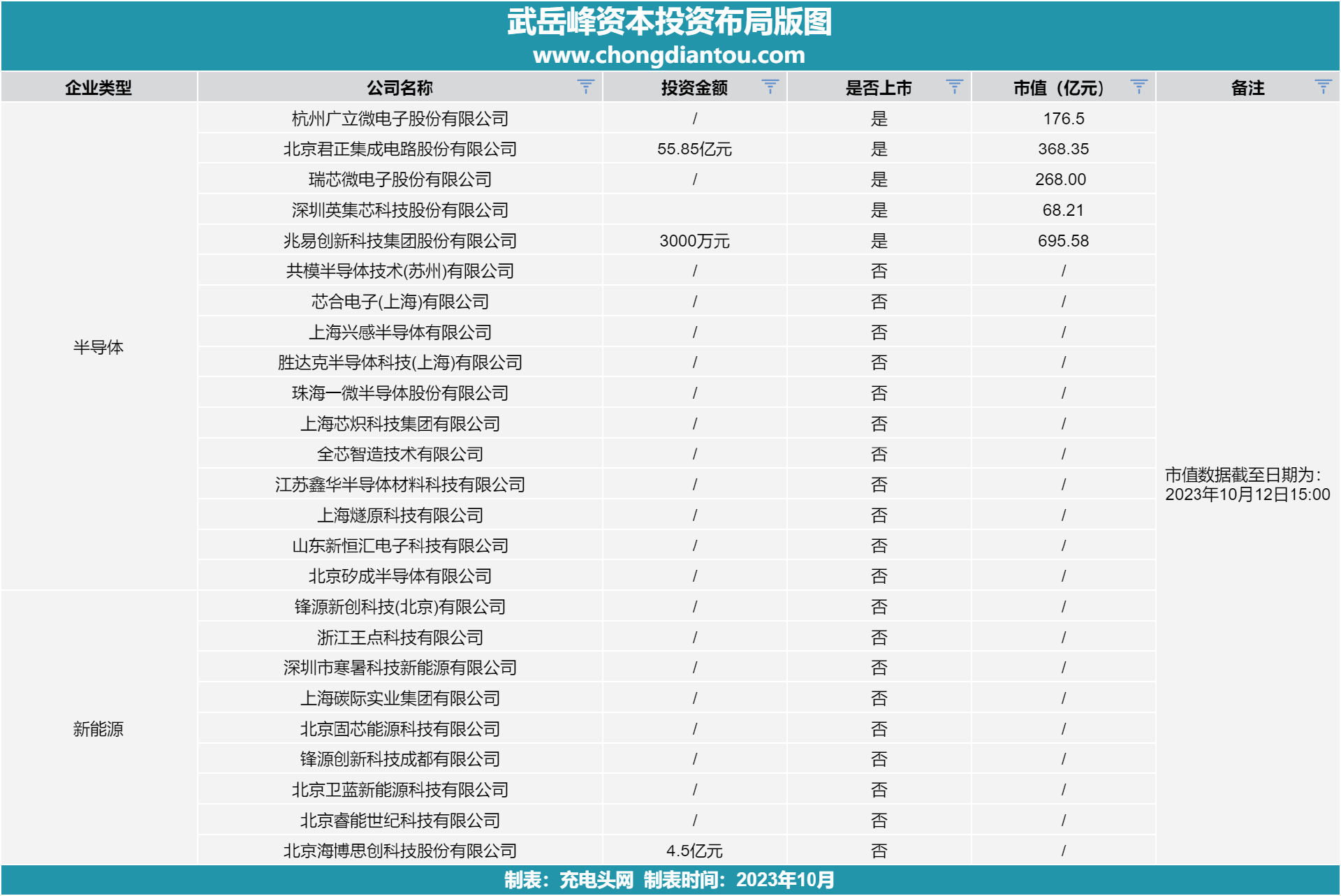Select investment amount 3000万元
The image size is (1341, 896).
(694, 241)
